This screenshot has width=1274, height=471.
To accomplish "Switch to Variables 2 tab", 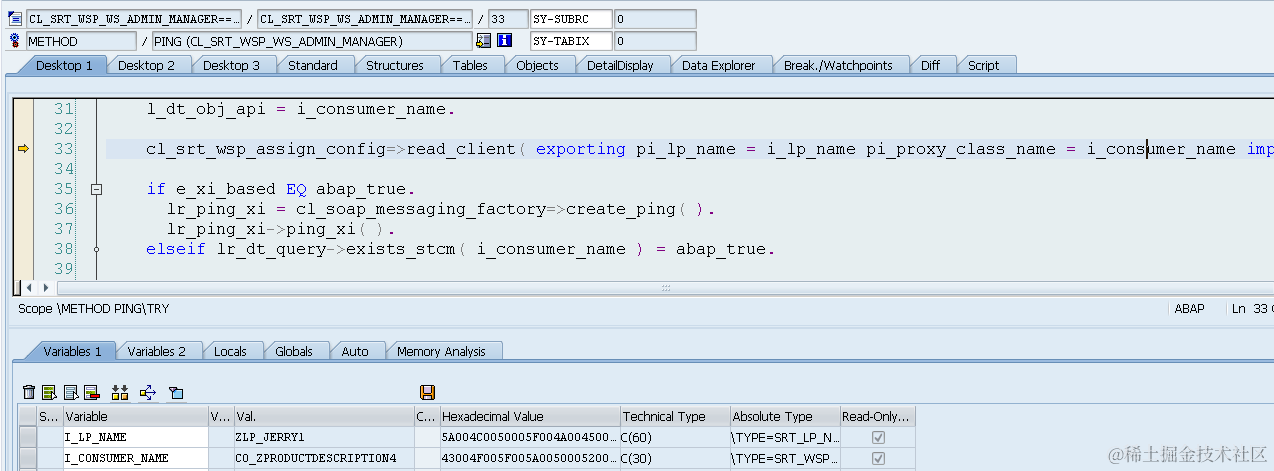I will (x=157, y=351).
